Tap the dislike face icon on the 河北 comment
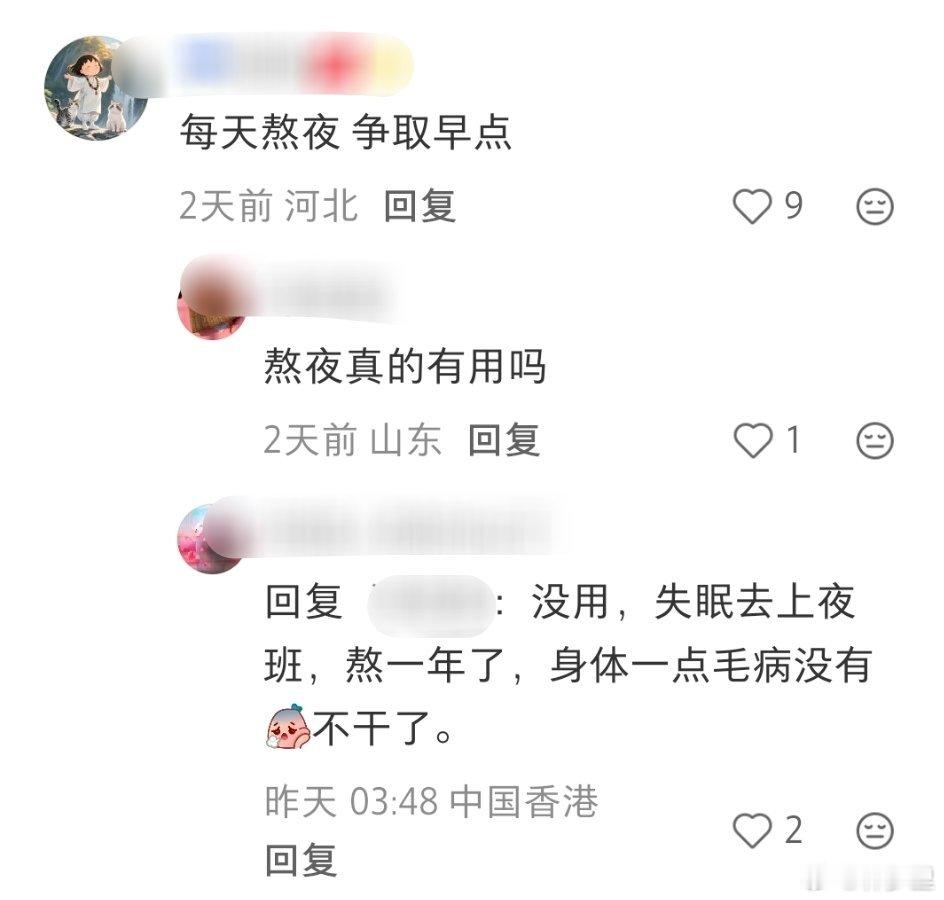This screenshot has width=944, height=900. (x=874, y=206)
